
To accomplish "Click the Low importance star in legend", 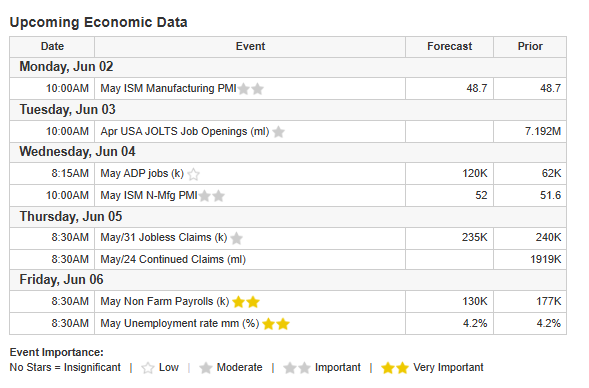I will (x=148, y=368).
